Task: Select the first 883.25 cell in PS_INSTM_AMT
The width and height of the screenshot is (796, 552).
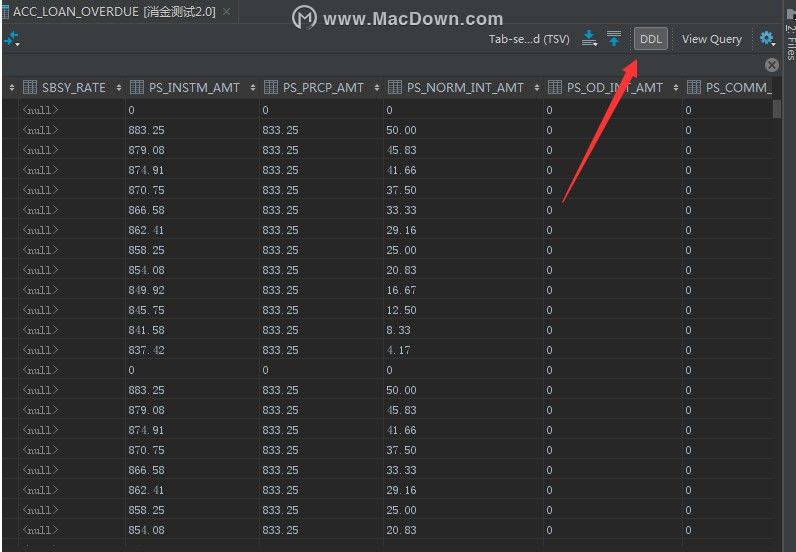Action: pos(192,130)
